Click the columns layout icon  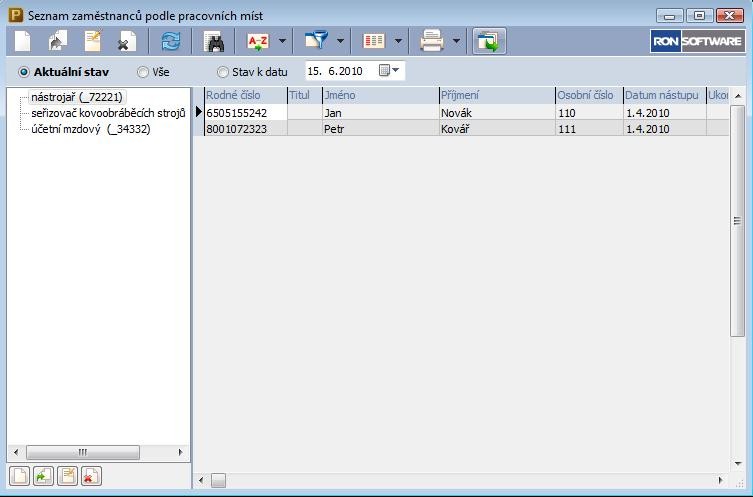374,41
